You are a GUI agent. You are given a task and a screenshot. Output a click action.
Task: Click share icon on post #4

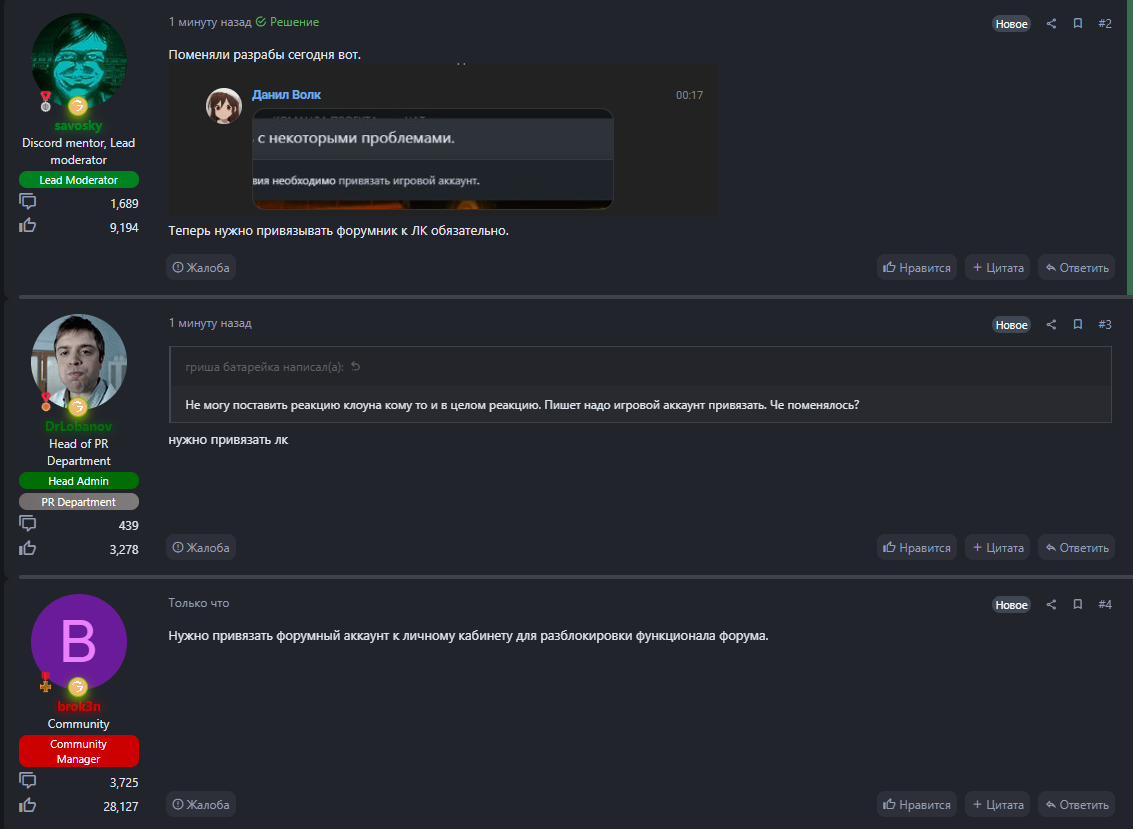[1051, 605]
